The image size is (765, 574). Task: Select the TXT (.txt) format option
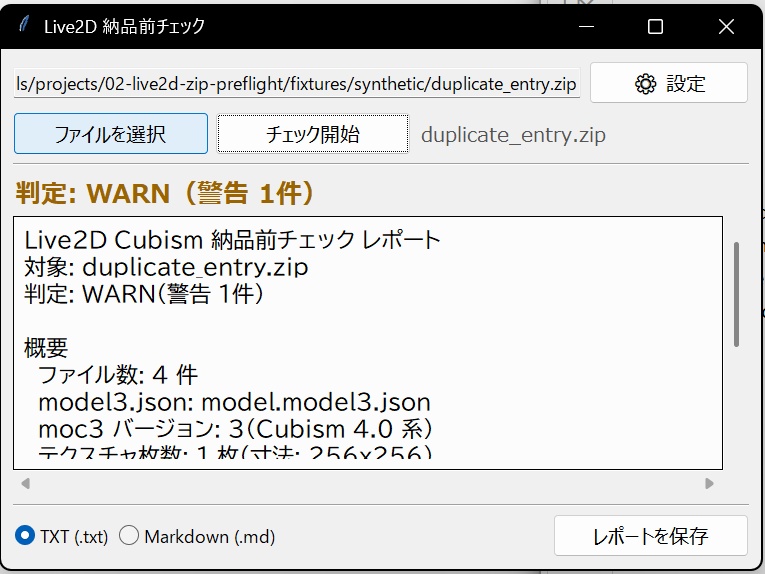pyautogui.click(x=61, y=536)
